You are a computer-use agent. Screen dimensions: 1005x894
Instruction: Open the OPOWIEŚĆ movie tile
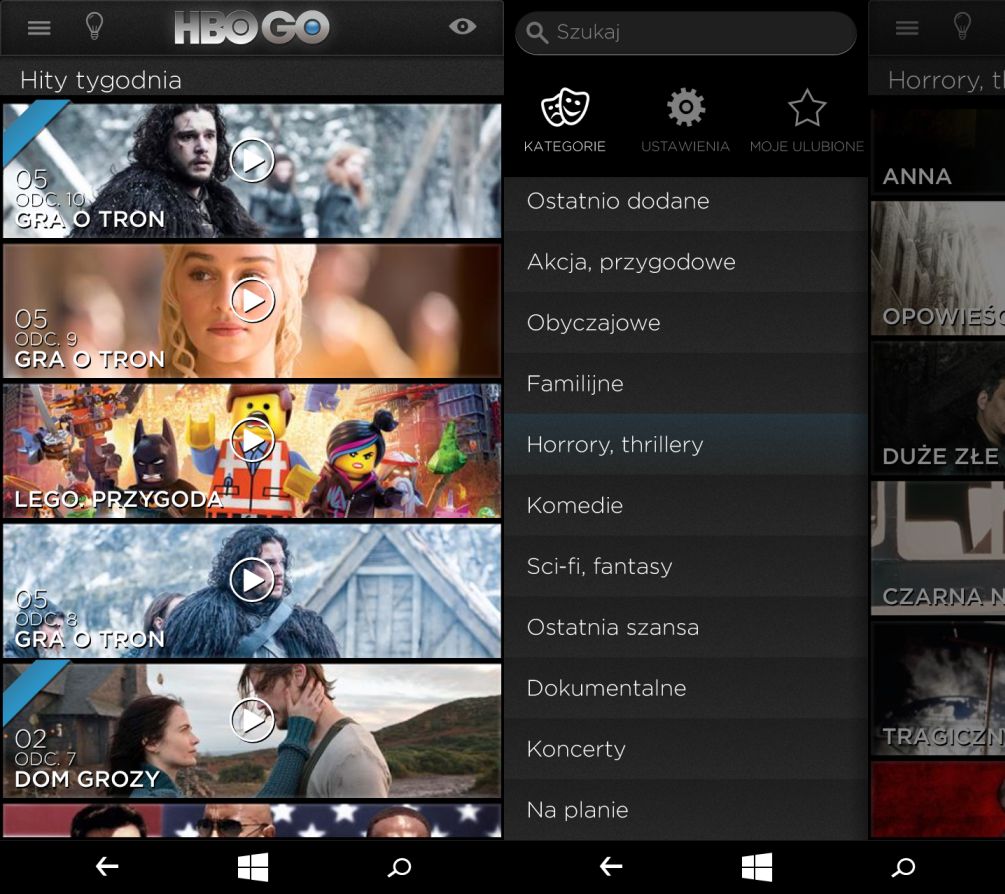coord(938,268)
